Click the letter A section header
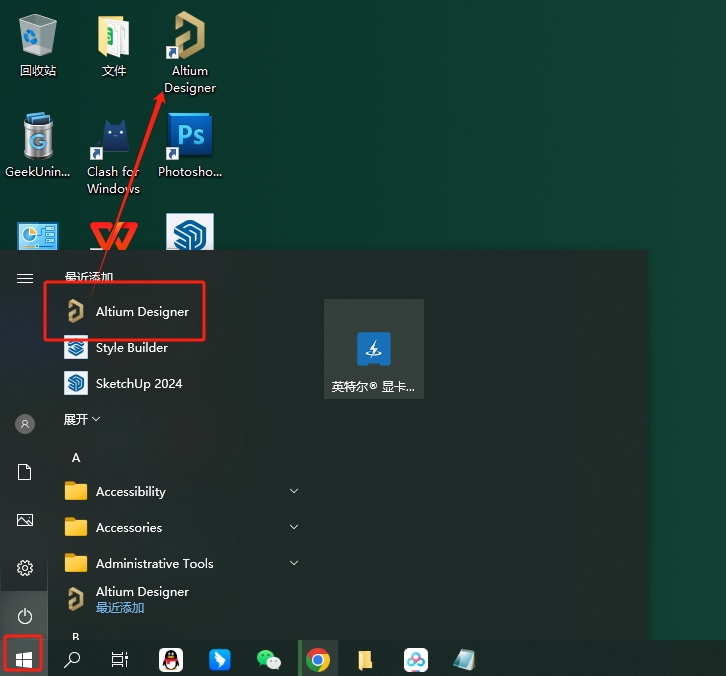This screenshot has height=676, width=726. pos(76,457)
